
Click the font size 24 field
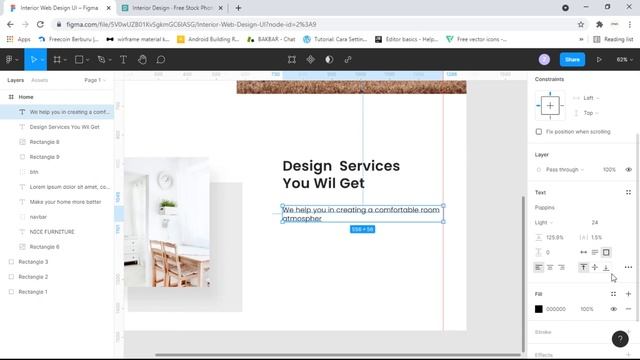click(595, 222)
